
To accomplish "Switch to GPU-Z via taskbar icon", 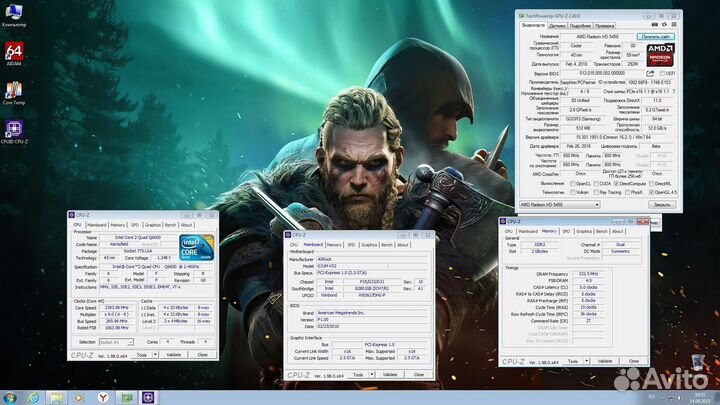I will [x=126, y=398].
